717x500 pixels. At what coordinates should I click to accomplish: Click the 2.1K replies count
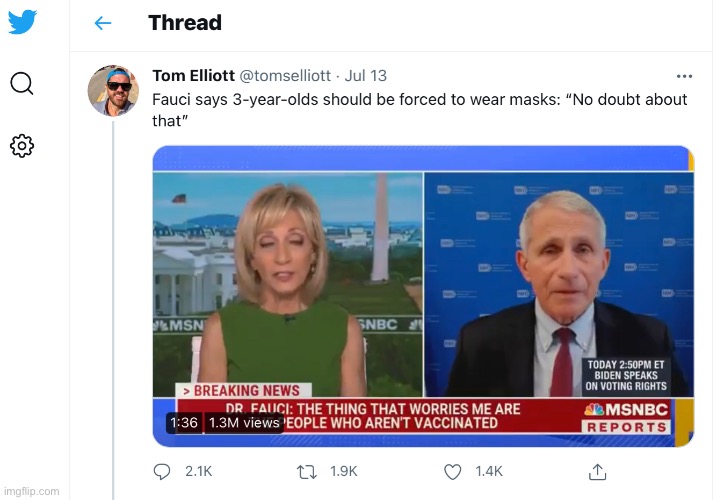[199, 471]
